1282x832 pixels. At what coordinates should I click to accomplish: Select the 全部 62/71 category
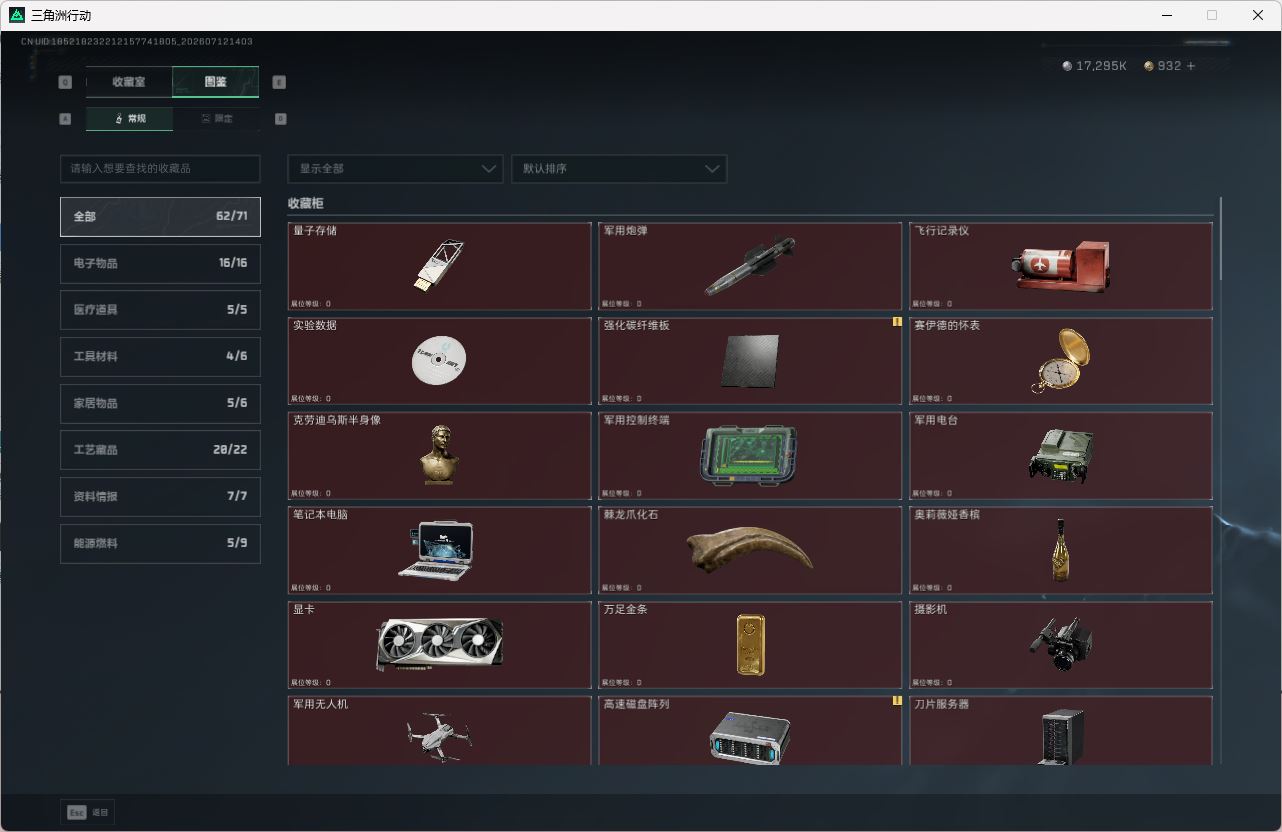pos(160,216)
